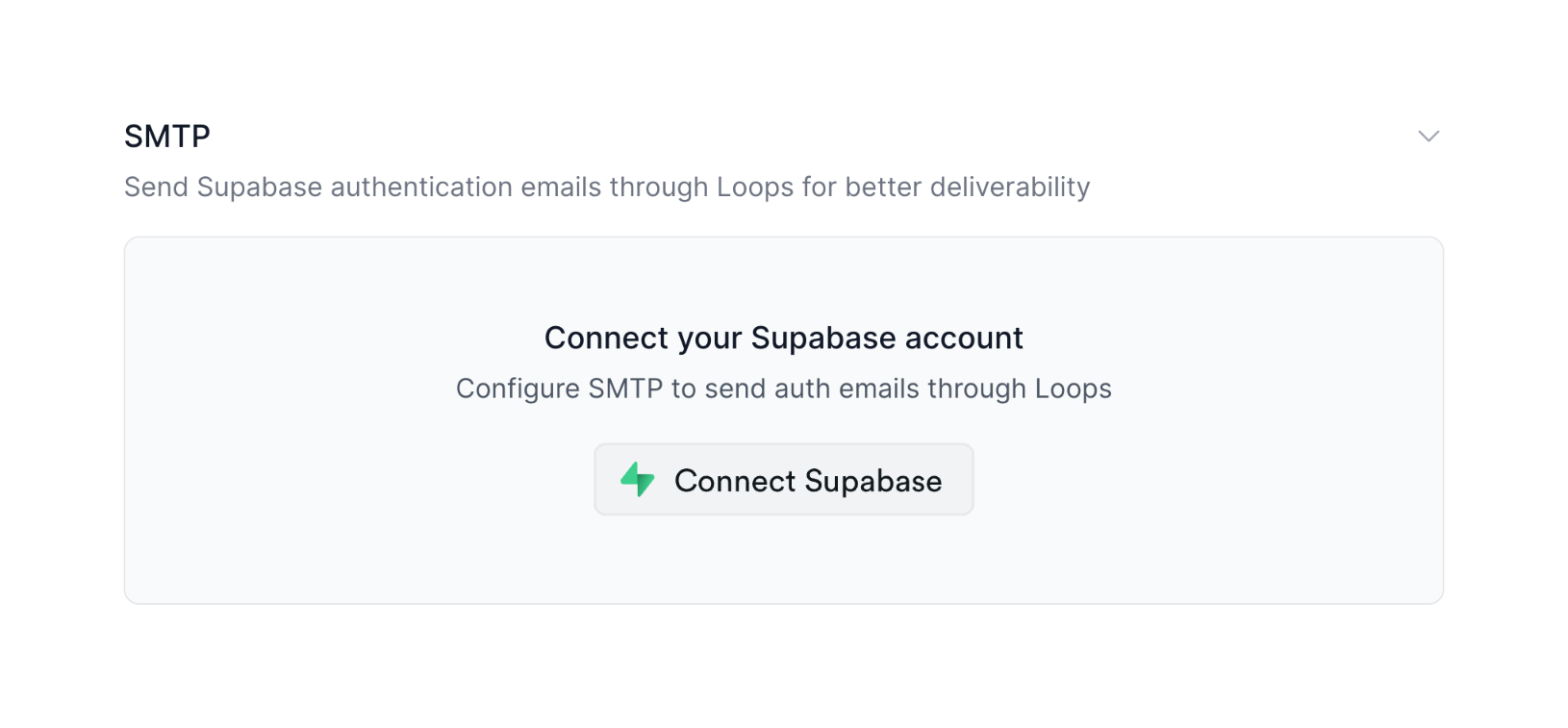The width and height of the screenshot is (1568, 728).
Task: Select the Supabase logo inside the button
Action: coord(637,479)
